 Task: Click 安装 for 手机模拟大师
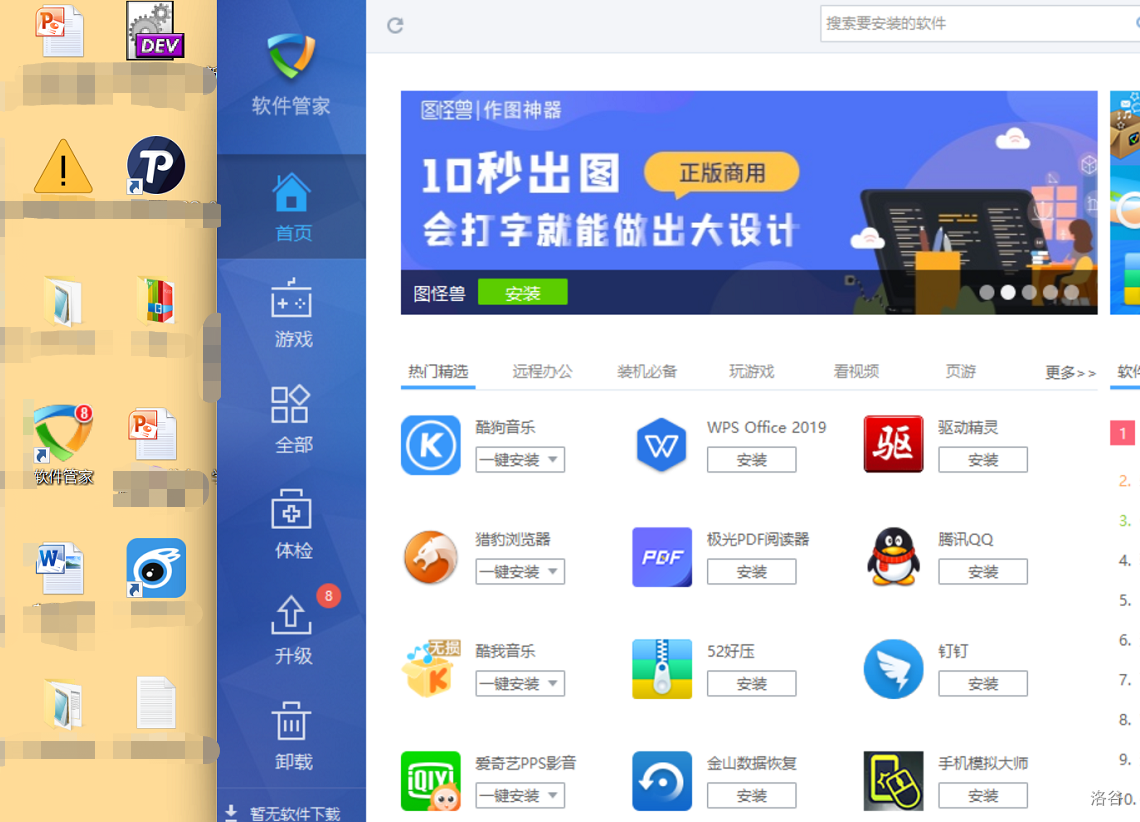[x=983, y=796]
